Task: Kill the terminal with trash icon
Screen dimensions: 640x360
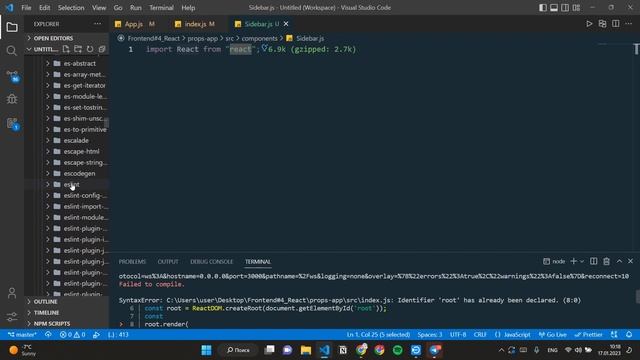Action: [x=607, y=261]
